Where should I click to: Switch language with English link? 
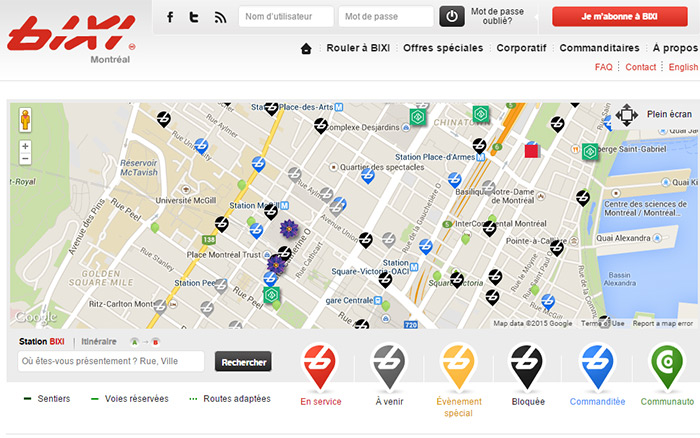[x=683, y=67]
